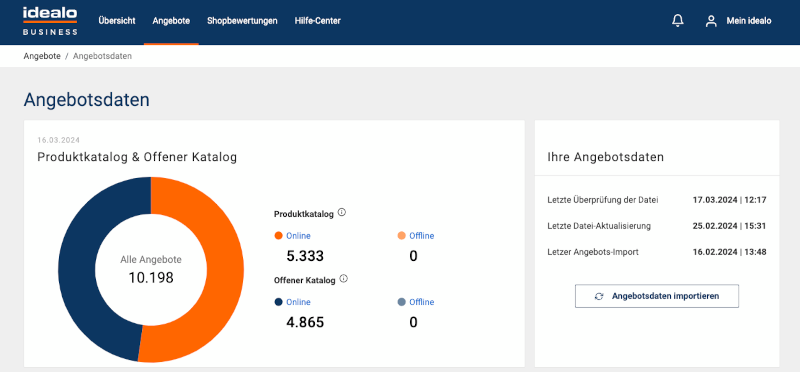
Task: Click the idealo Business logo
Action: pos(50,21)
